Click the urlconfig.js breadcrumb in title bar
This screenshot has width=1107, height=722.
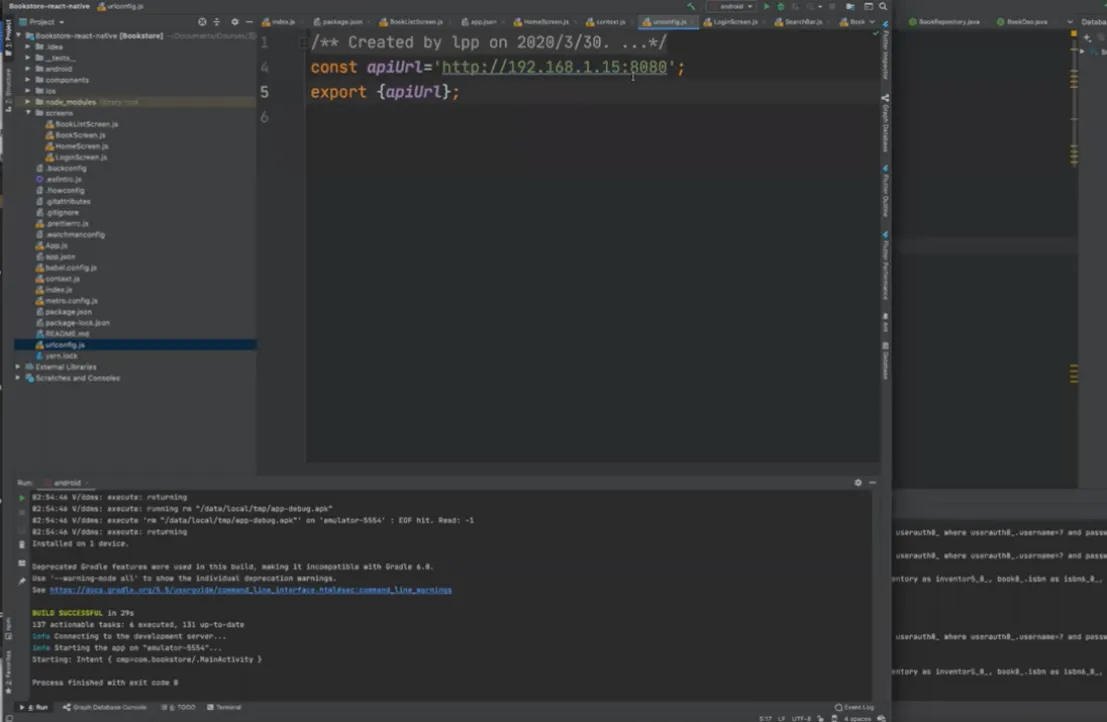[x=121, y=6]
